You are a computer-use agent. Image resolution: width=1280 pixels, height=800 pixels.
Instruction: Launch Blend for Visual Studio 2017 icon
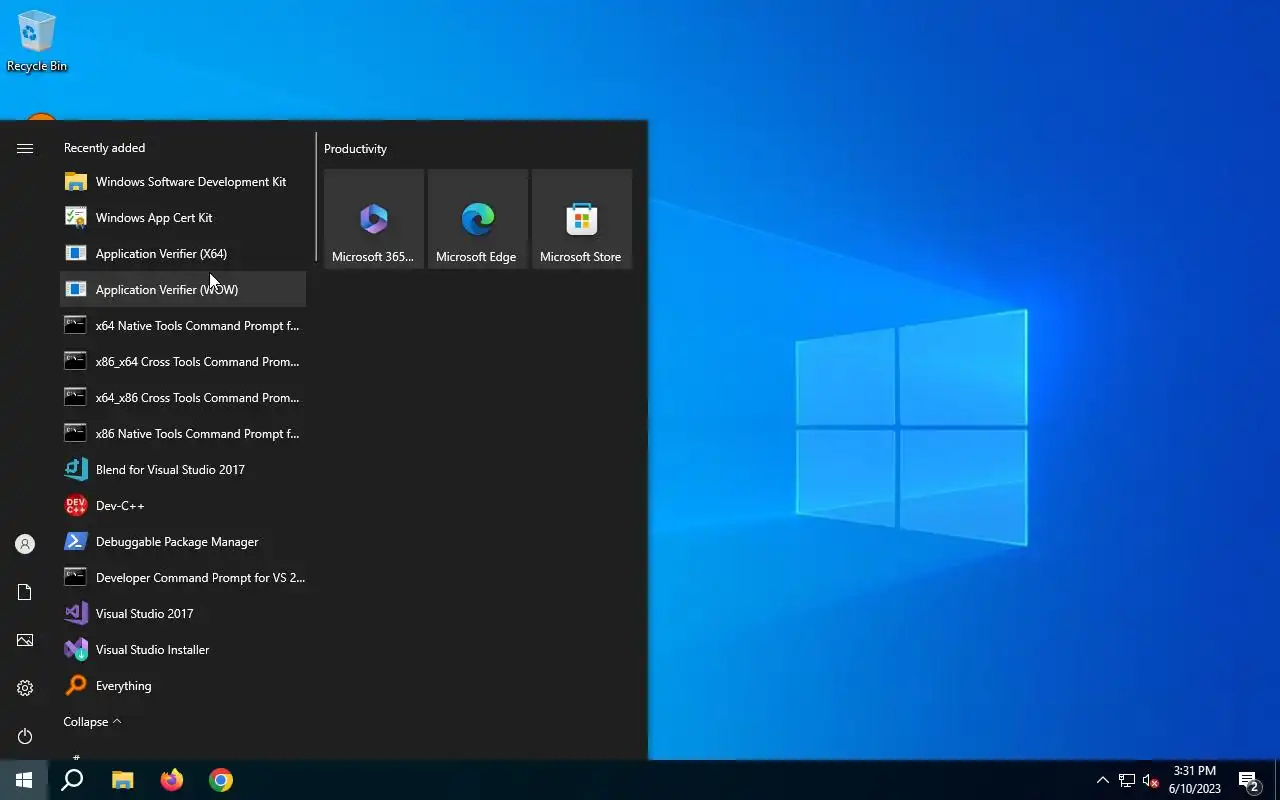click(x=76, y=470)
